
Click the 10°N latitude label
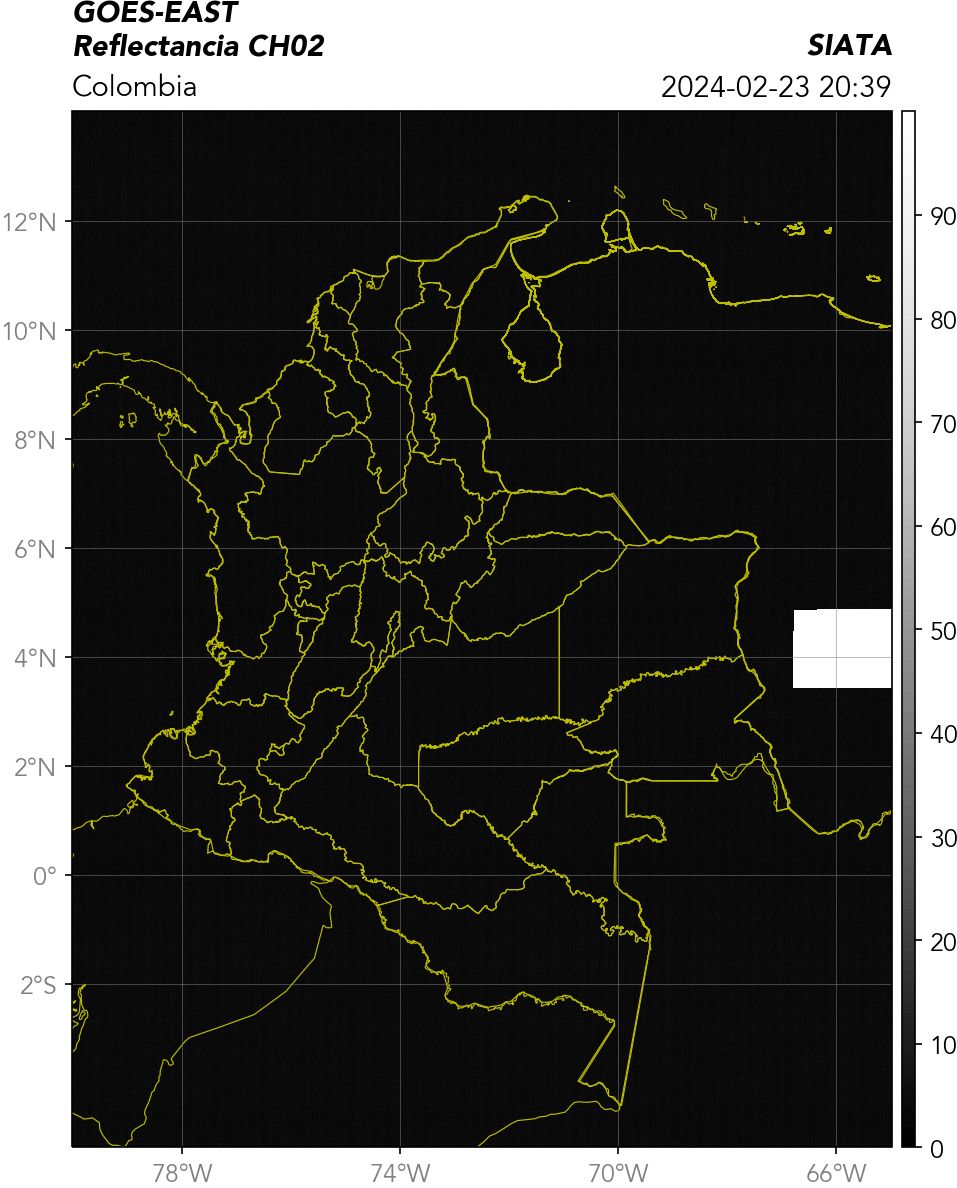(30, 331)
